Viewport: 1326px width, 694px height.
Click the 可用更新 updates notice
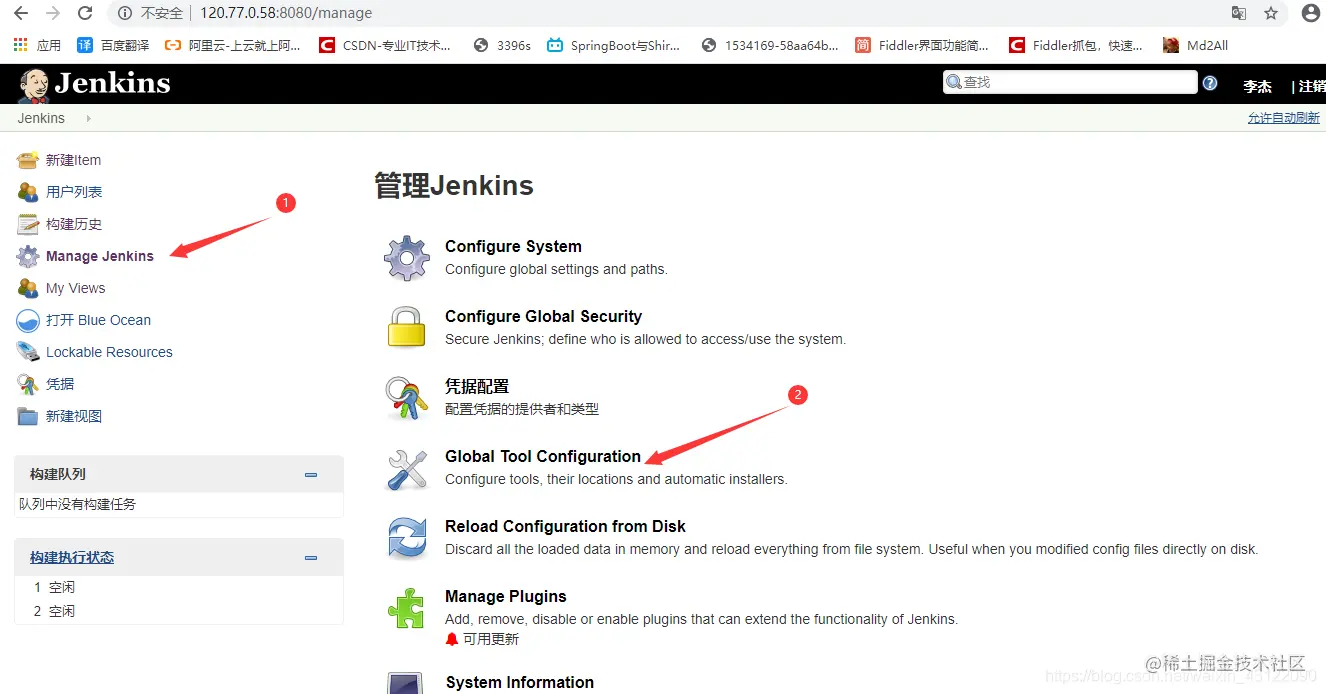coord(491,639)
